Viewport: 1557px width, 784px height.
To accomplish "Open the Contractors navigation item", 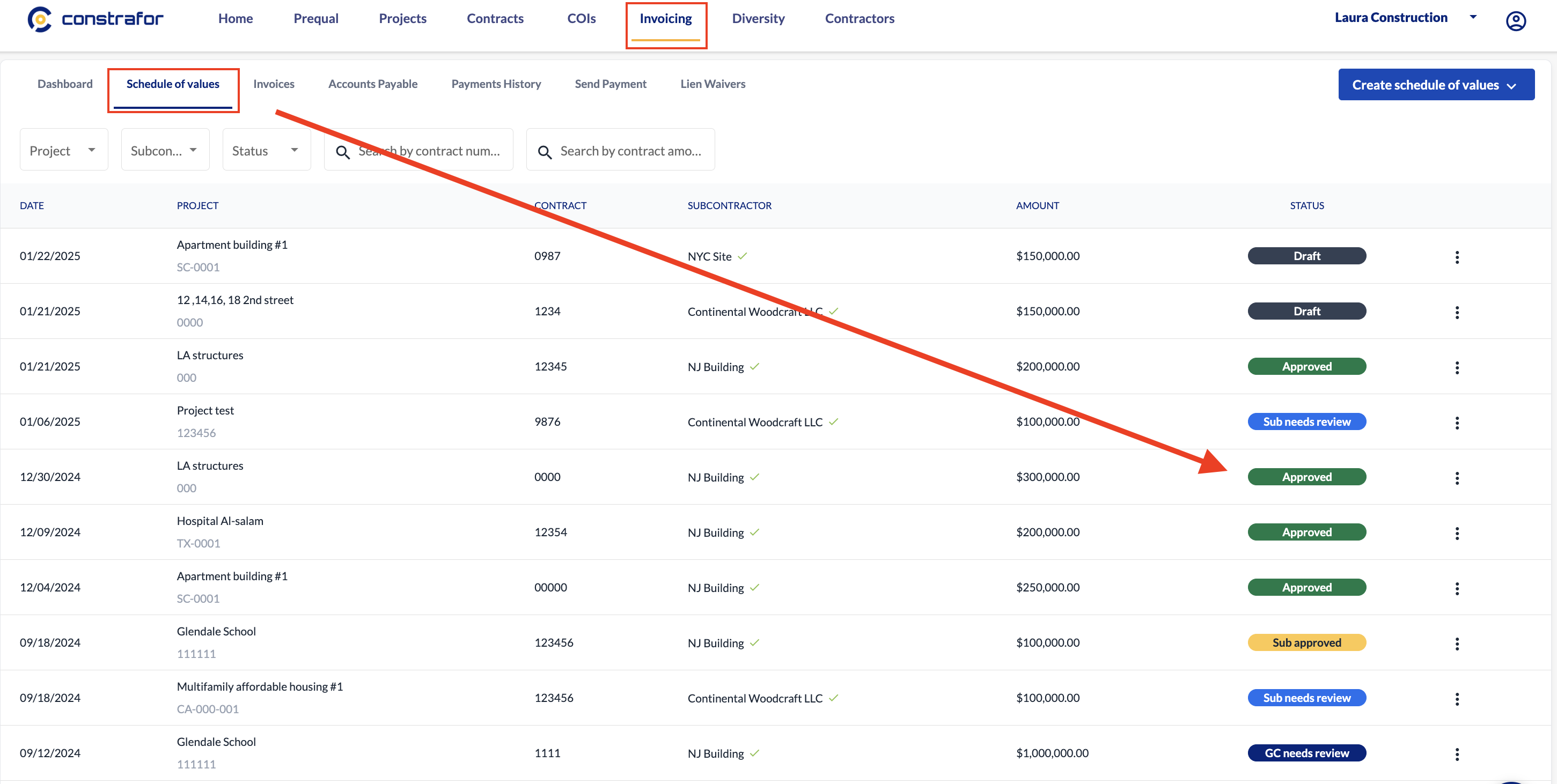I will (860, 19).
